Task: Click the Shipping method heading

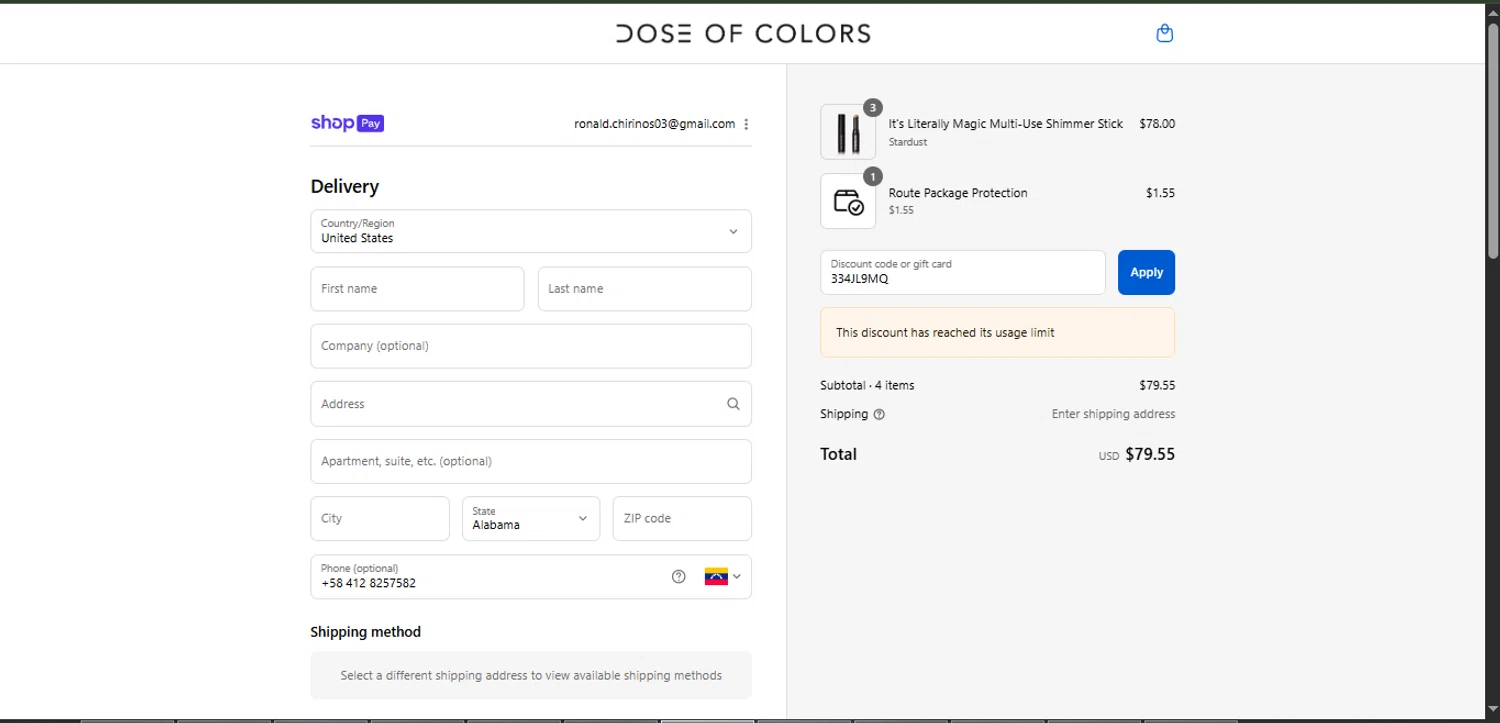Action: point(366,632)
